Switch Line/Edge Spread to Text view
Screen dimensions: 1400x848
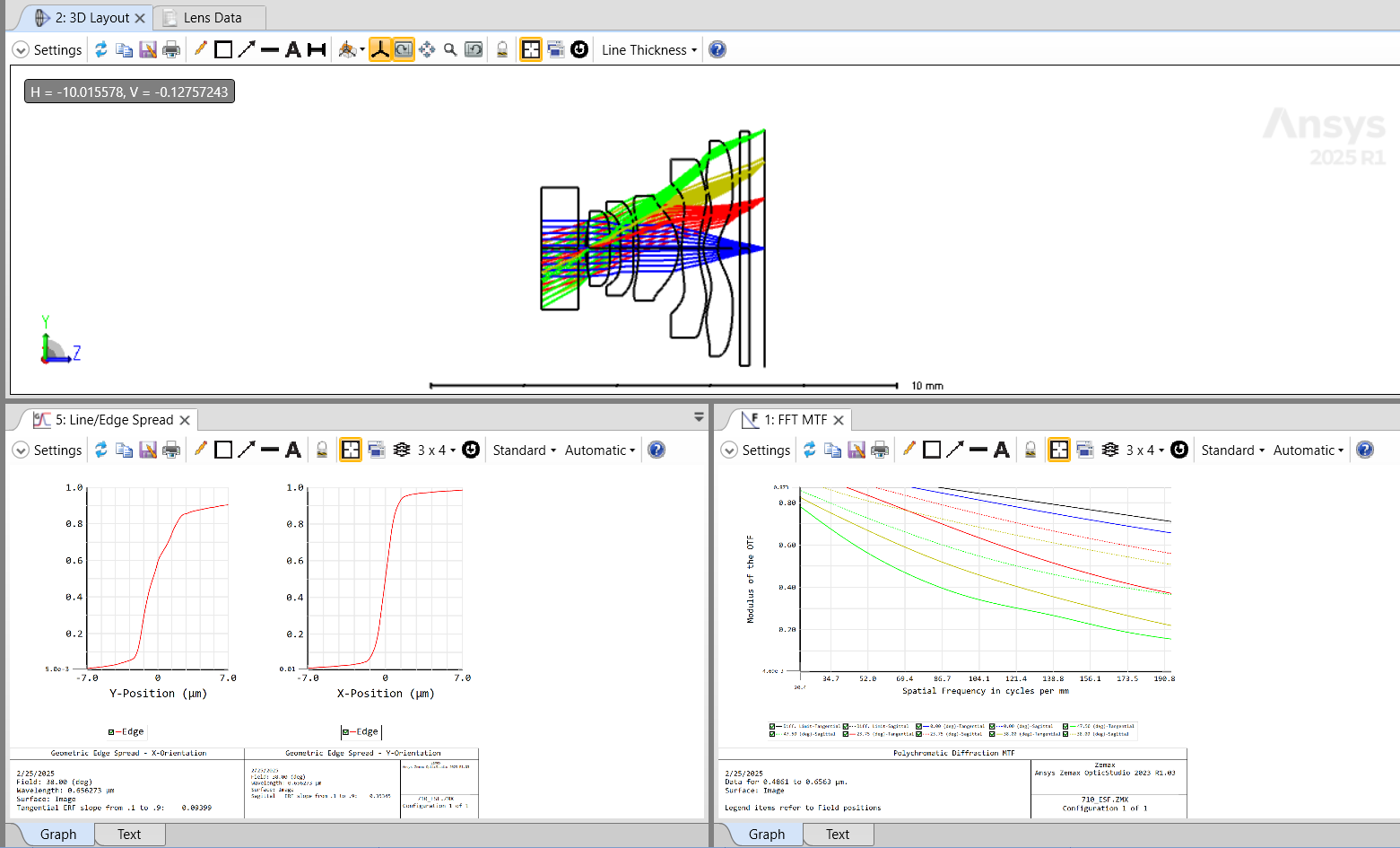(129, 835)
